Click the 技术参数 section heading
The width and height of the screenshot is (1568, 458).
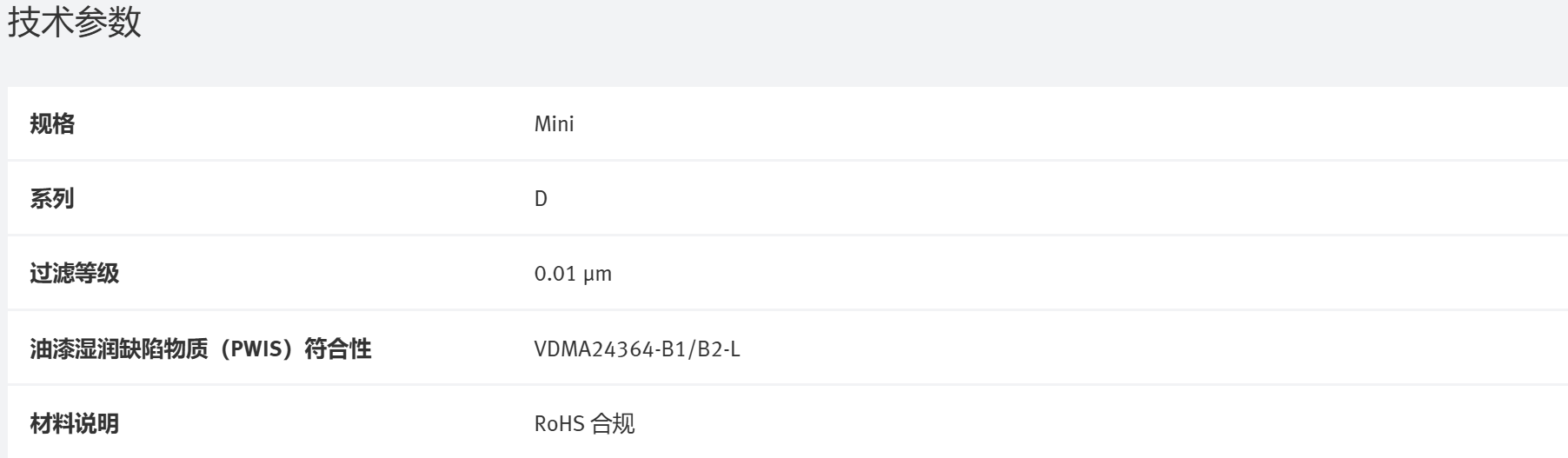74,23
